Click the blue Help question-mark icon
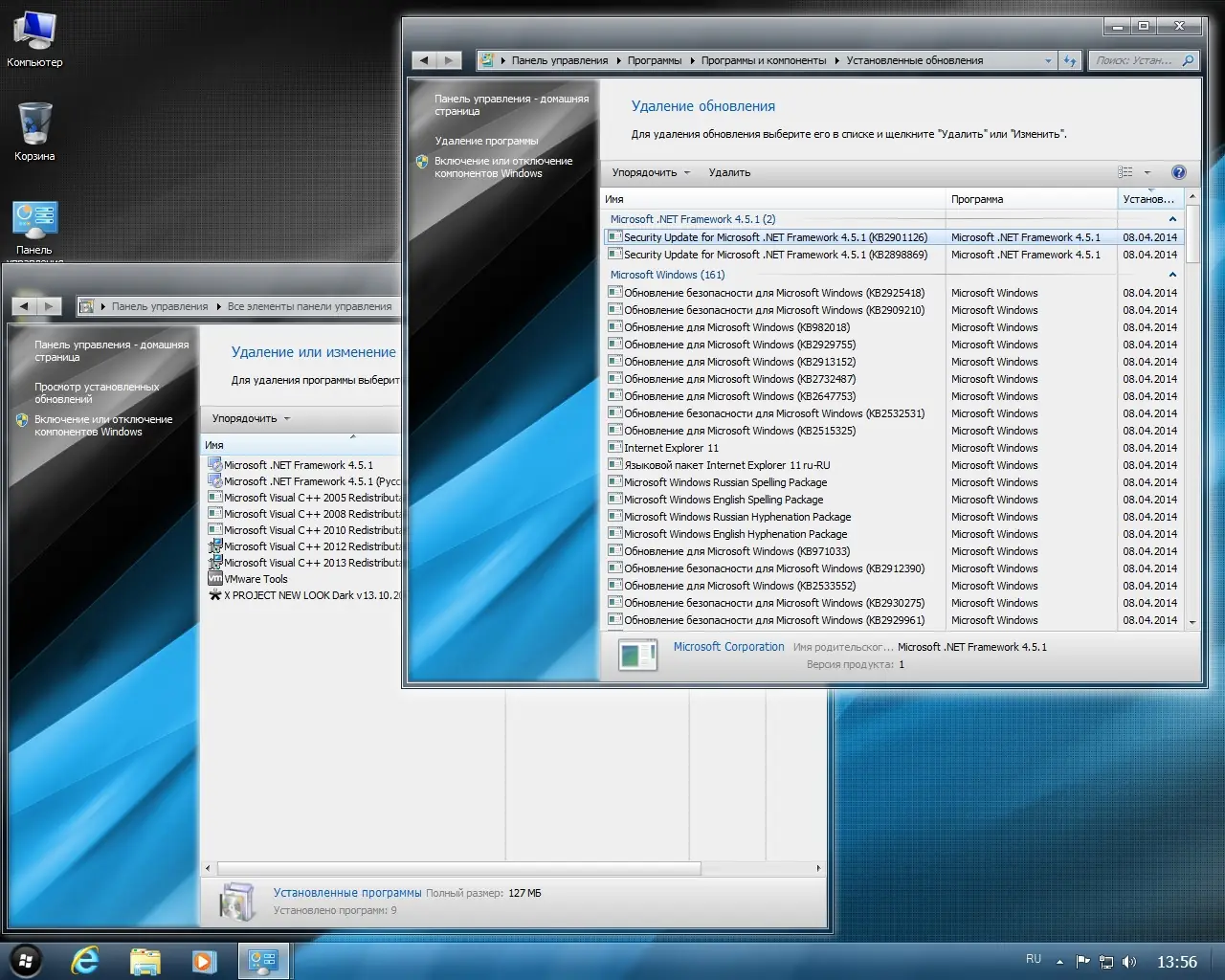The image size is (1225, 980). pos(1179,172)
